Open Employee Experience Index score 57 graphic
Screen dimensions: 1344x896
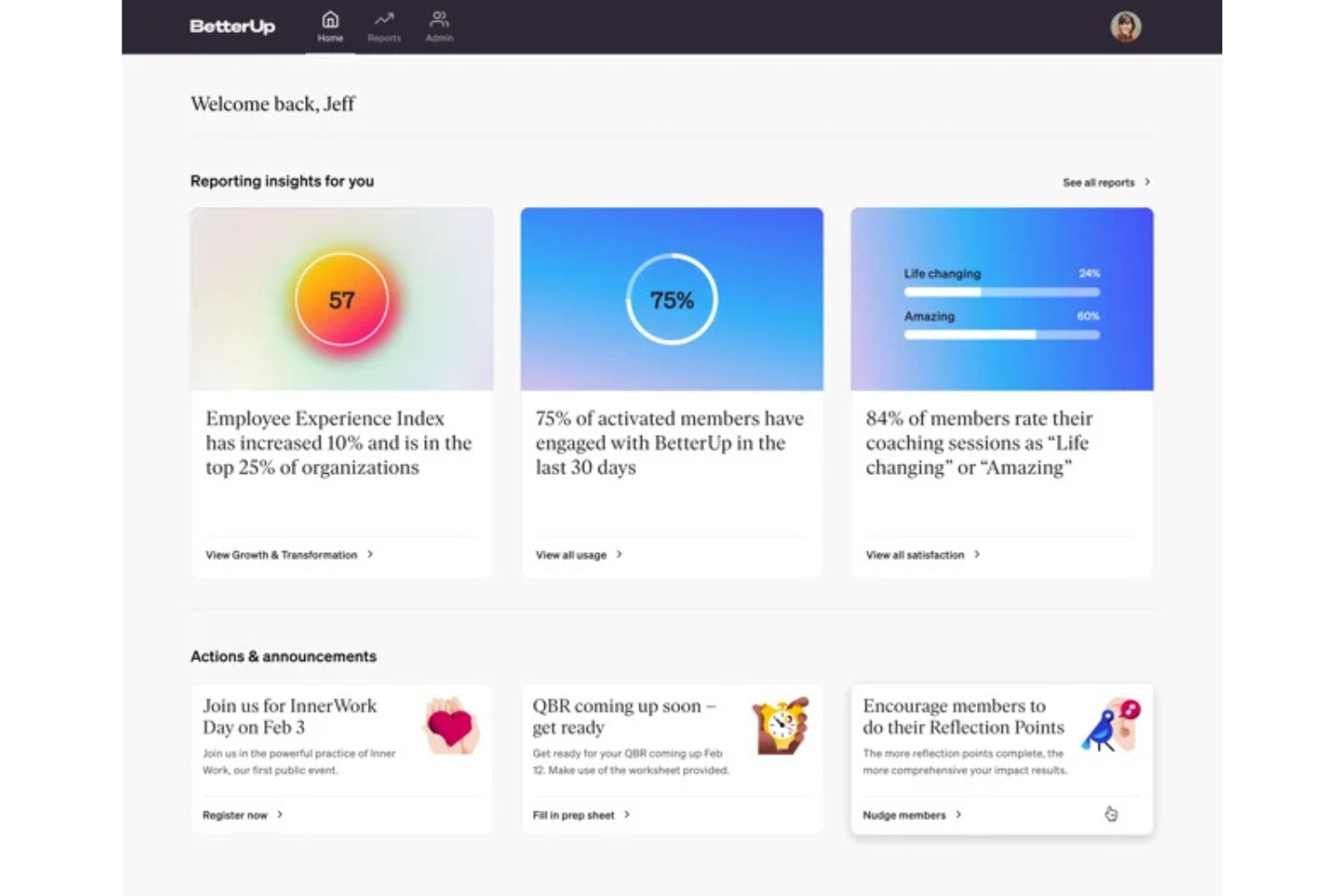pyautogui.click(x=341, y=300)
